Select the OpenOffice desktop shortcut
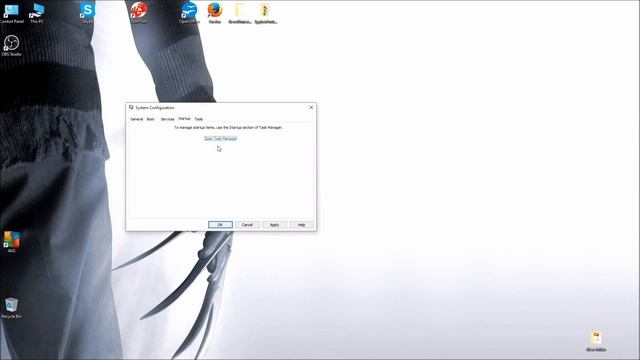This screenshot has width=640, height=360. 189,13
